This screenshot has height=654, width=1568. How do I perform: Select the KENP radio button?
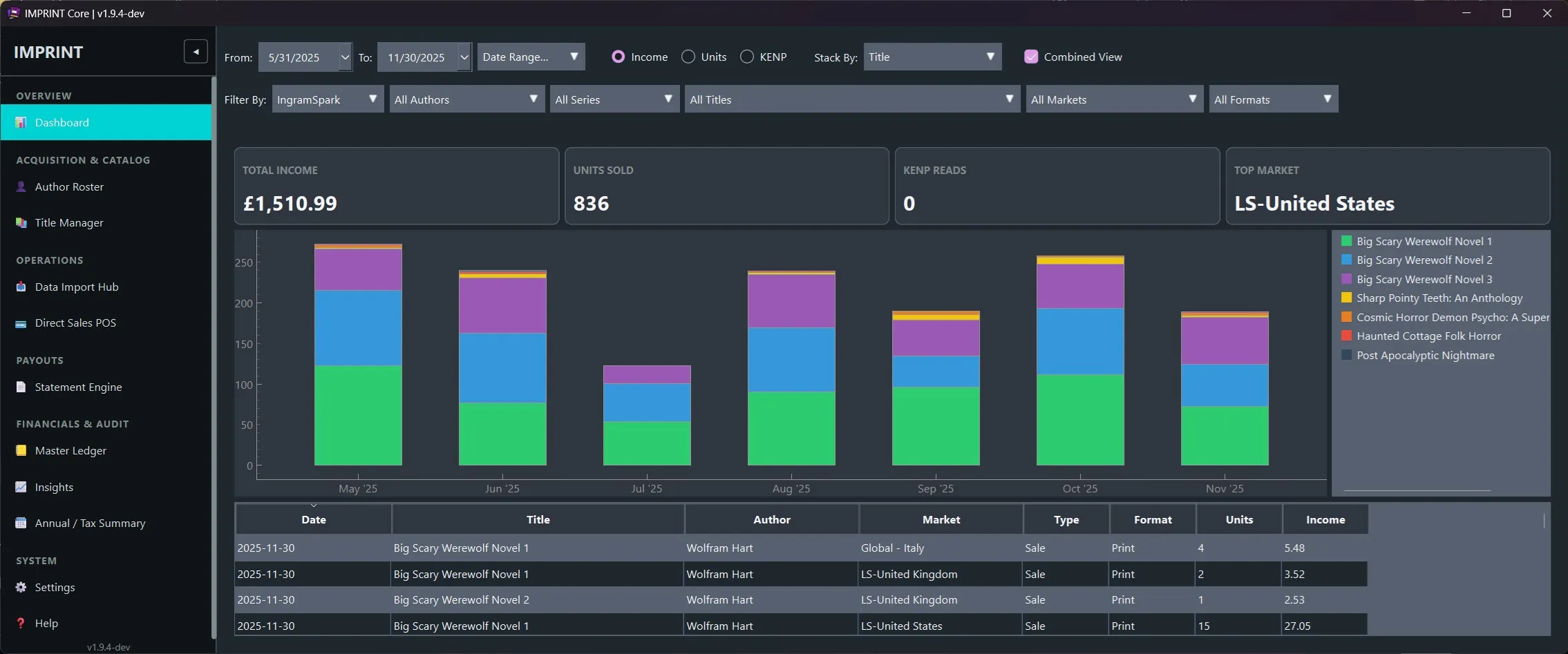[747, 57]
